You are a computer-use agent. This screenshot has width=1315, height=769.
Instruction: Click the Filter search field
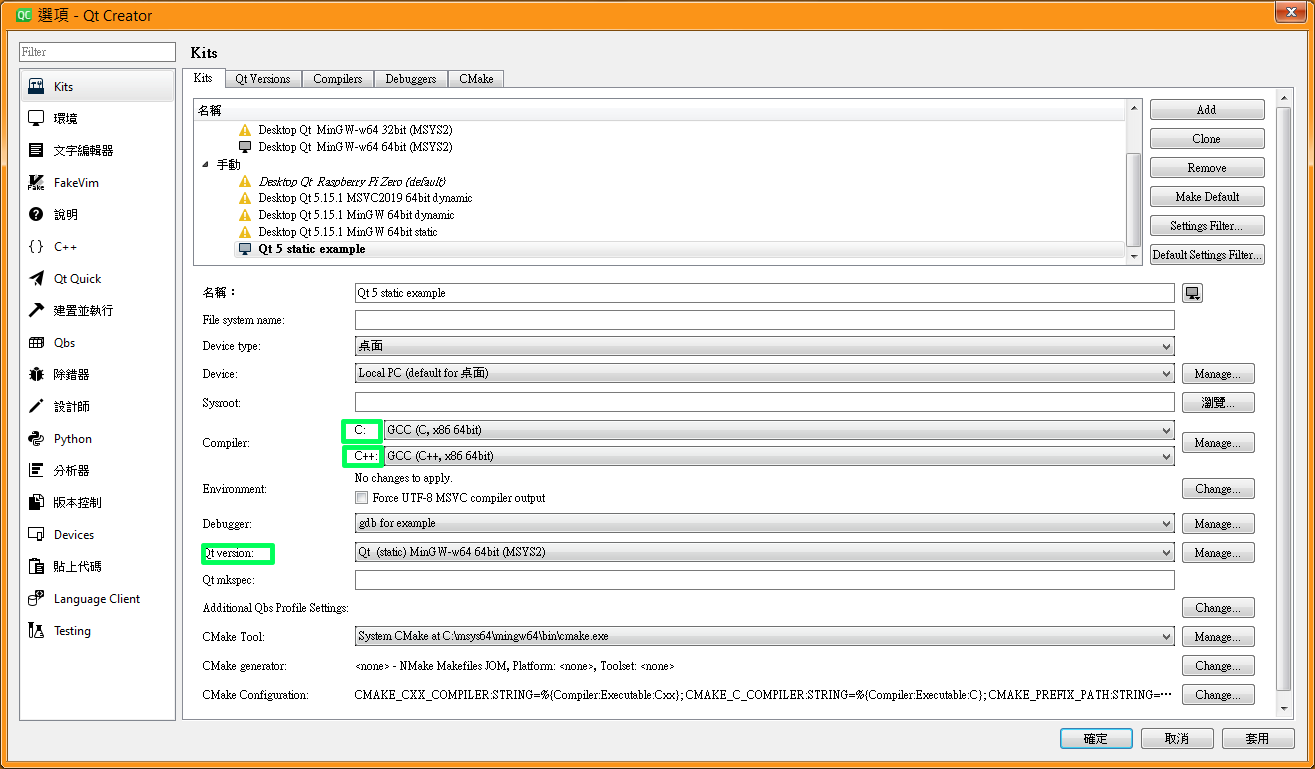click(97, 52)
